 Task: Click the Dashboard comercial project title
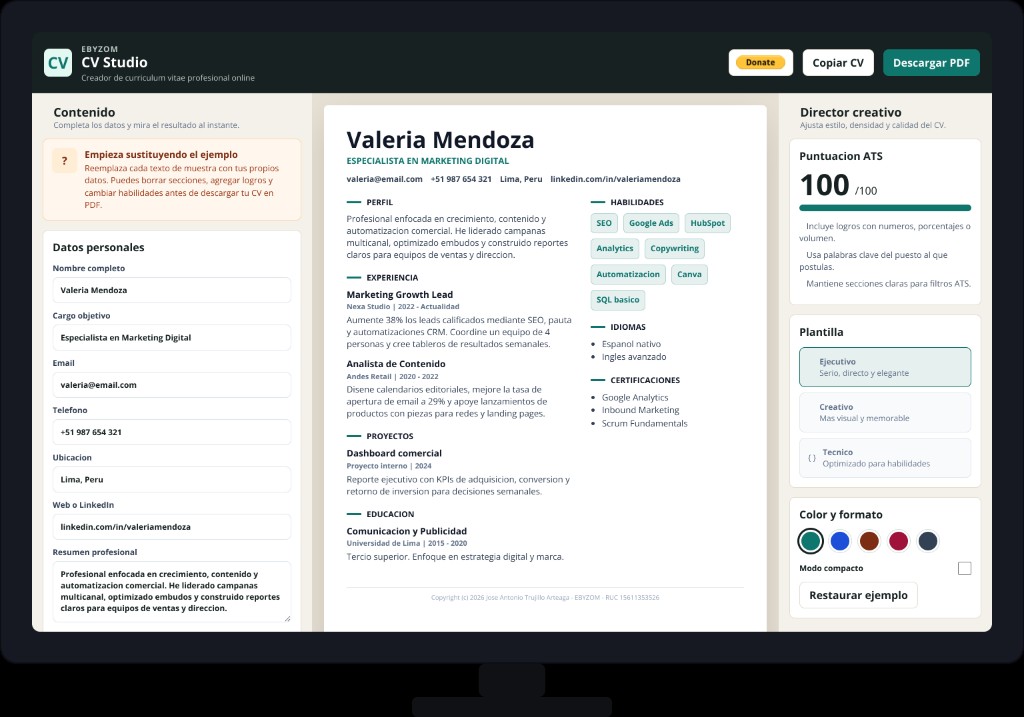point(394,453)
